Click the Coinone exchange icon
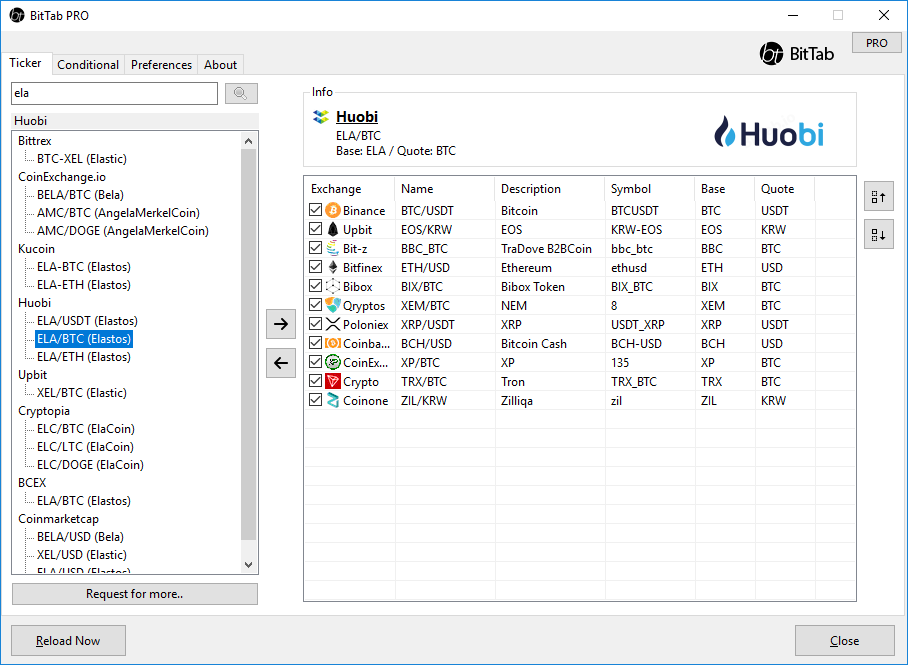This screenshot has height=665, width=908. click(x=333, y=400)
